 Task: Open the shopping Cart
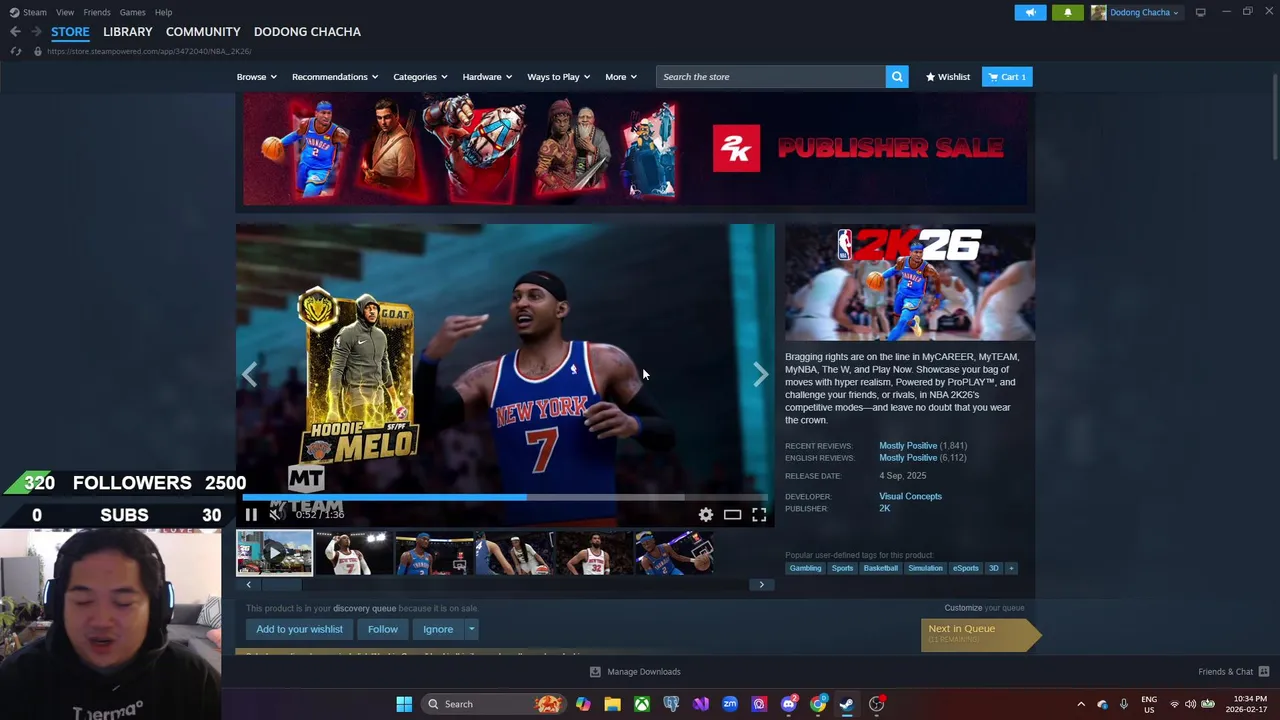pyautogui.click(x=1007, y=77)
